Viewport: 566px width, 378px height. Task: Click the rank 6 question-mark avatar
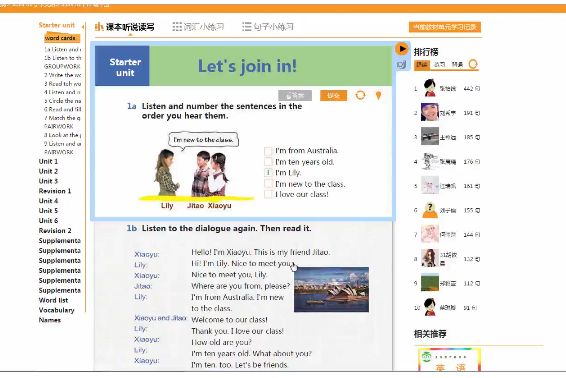pyautogui.click(x=430, y=210)
